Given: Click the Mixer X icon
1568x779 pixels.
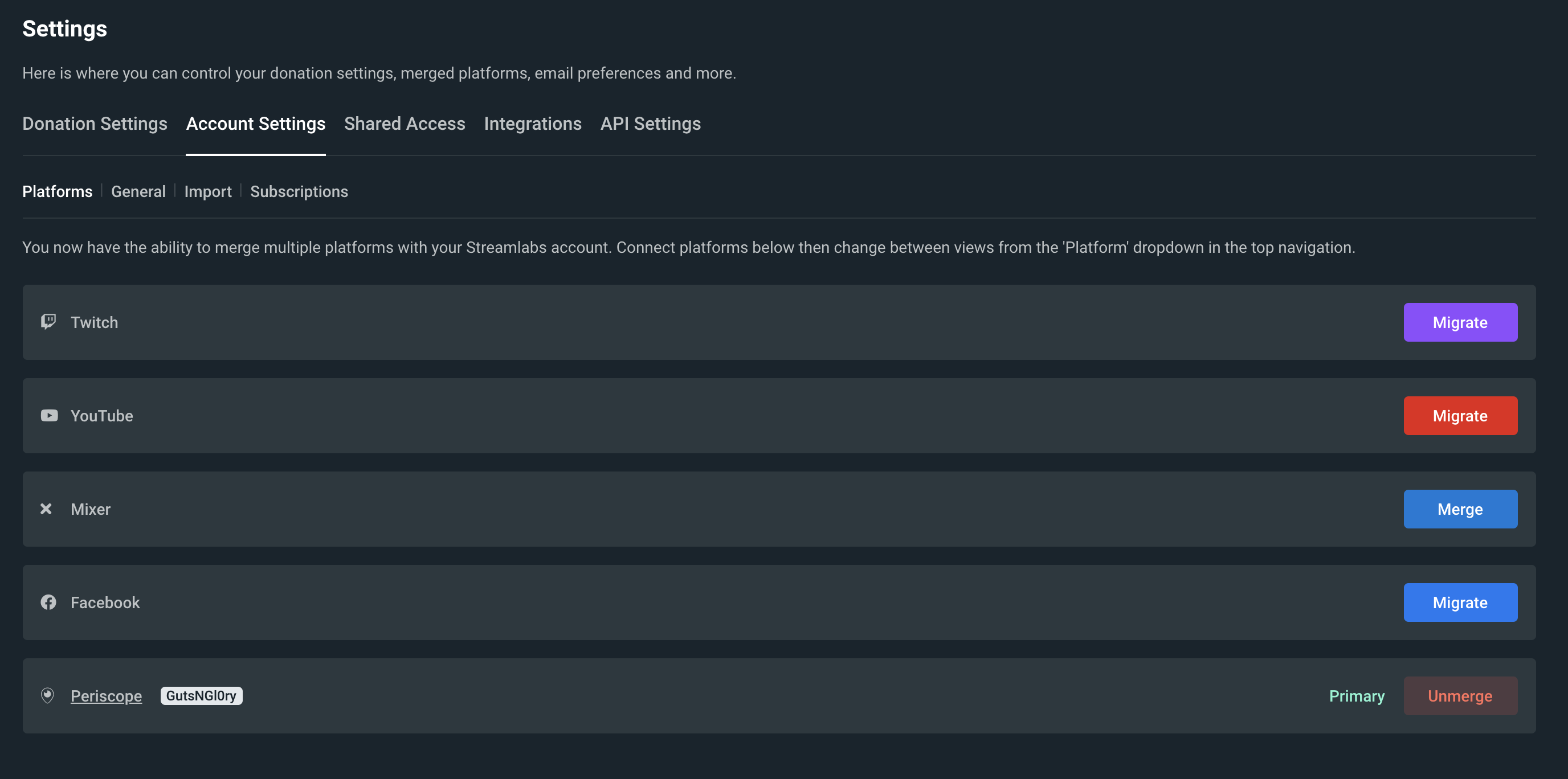Looking at the screenshot, I should 46,509.
